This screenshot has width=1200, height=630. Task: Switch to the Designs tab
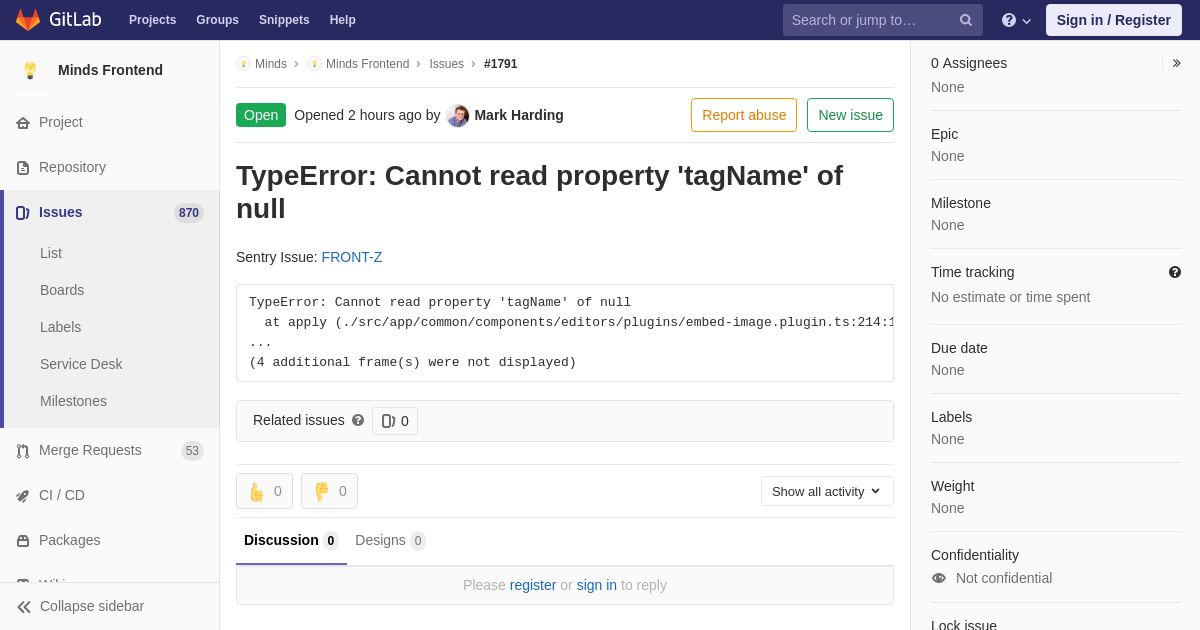pyautogui.click(x=390, y=541)
